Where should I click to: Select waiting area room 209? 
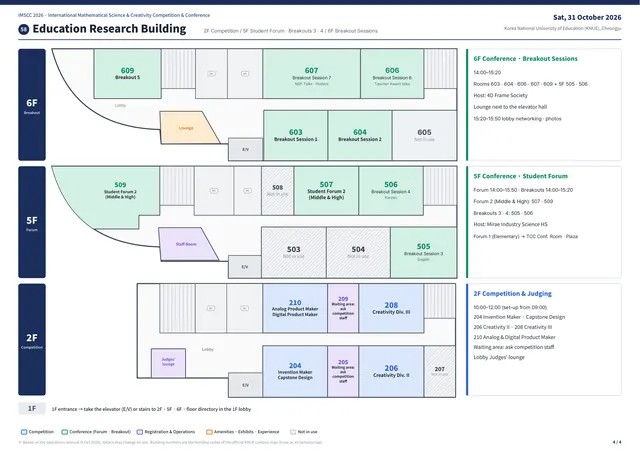(343, 308)
